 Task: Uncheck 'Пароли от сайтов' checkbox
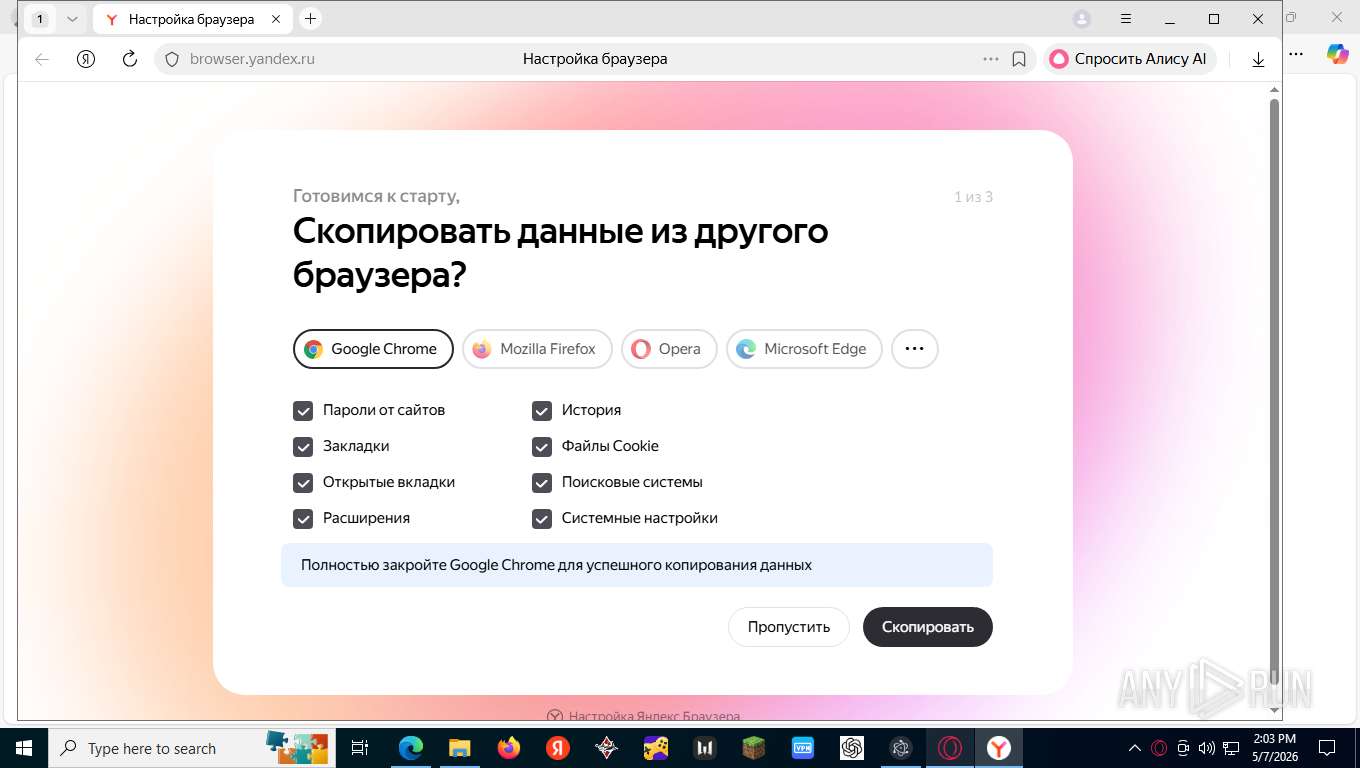pyautogui.click(x=303, y=410)
